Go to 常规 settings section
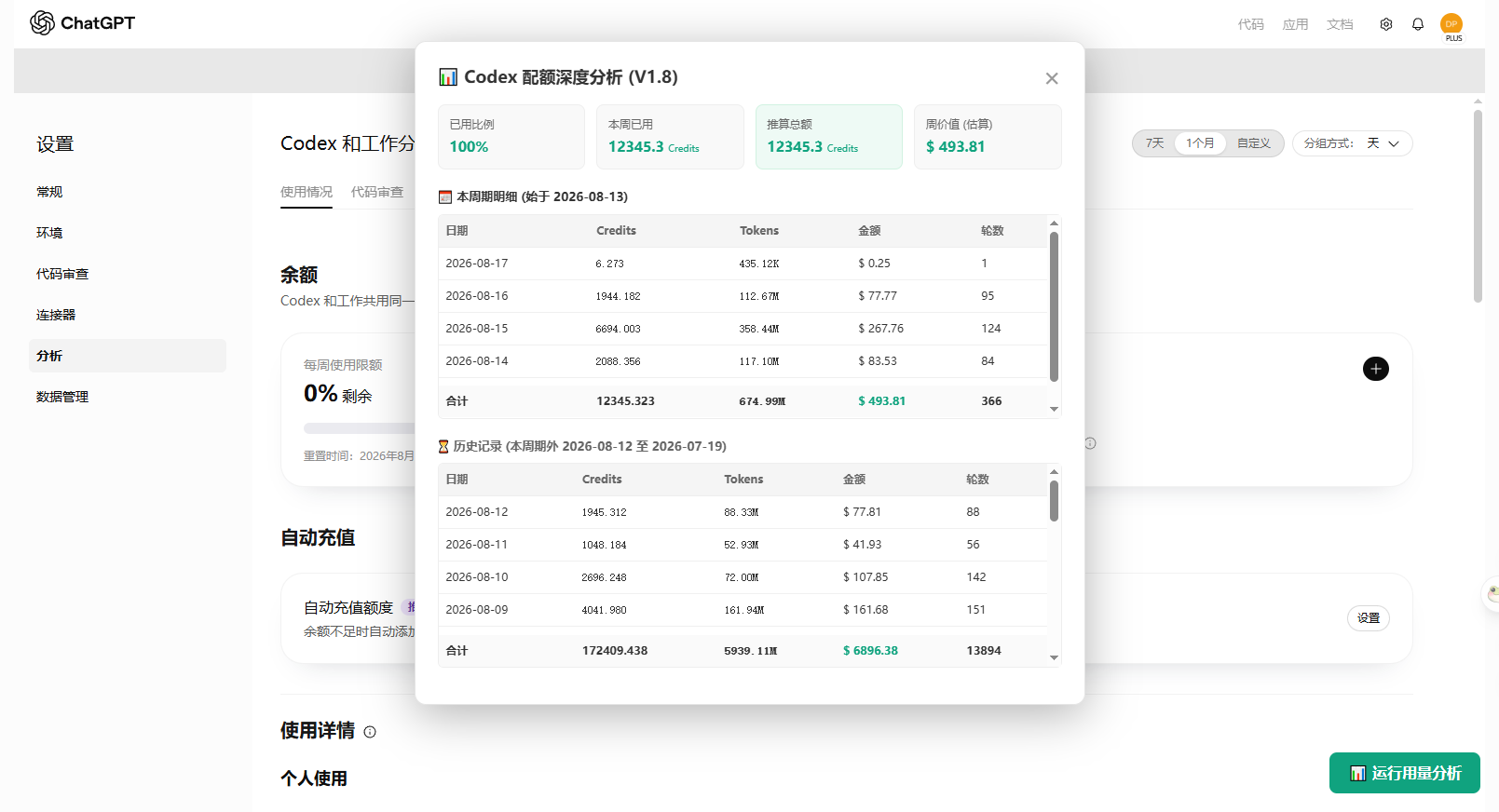 click(128, 192)
